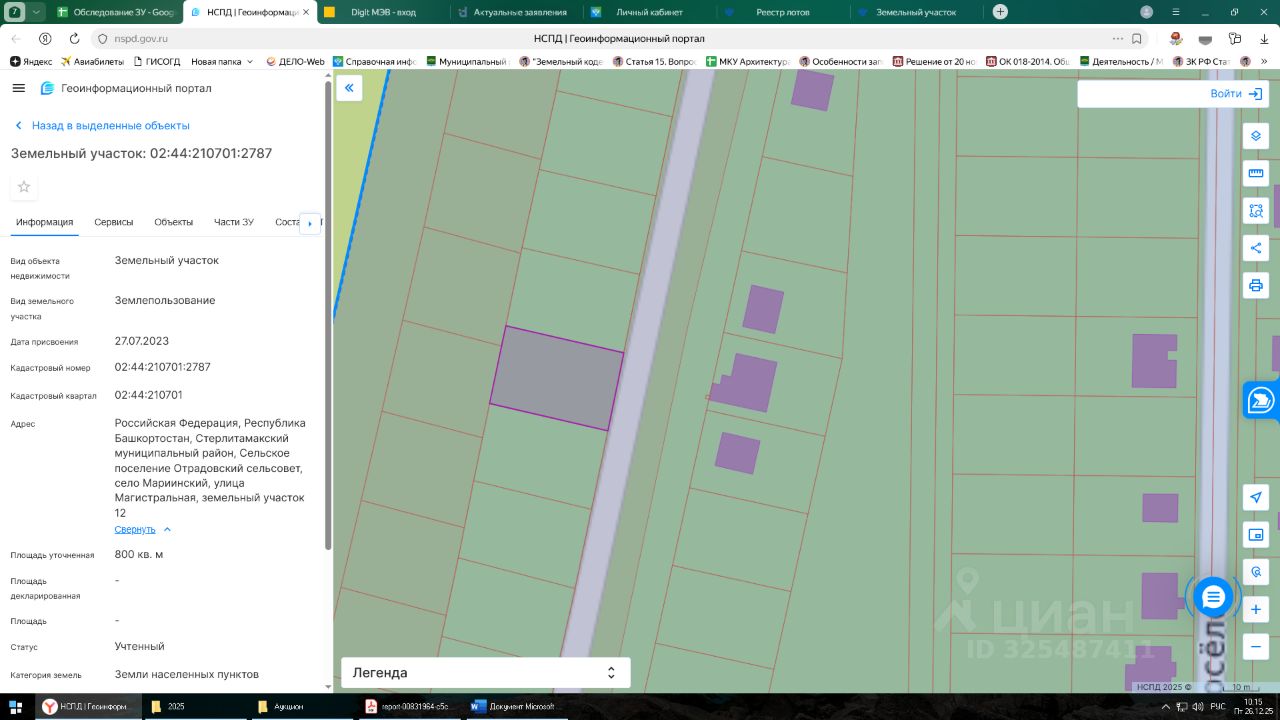The height and width of the screenshot is (720, 1280).
Task: Show site protection shield info
Action: pyautogui.click(x=102, y=38)
